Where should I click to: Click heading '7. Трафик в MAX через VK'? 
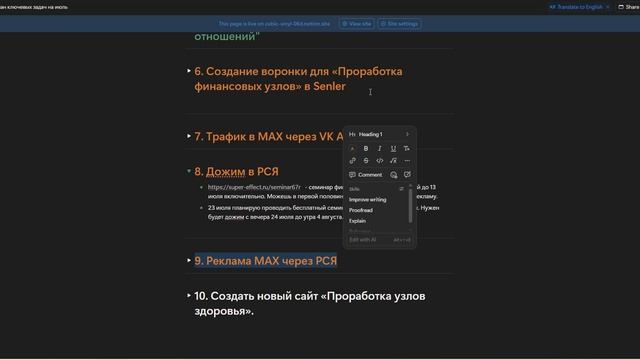pyautogui.click(x=269, y=136)
